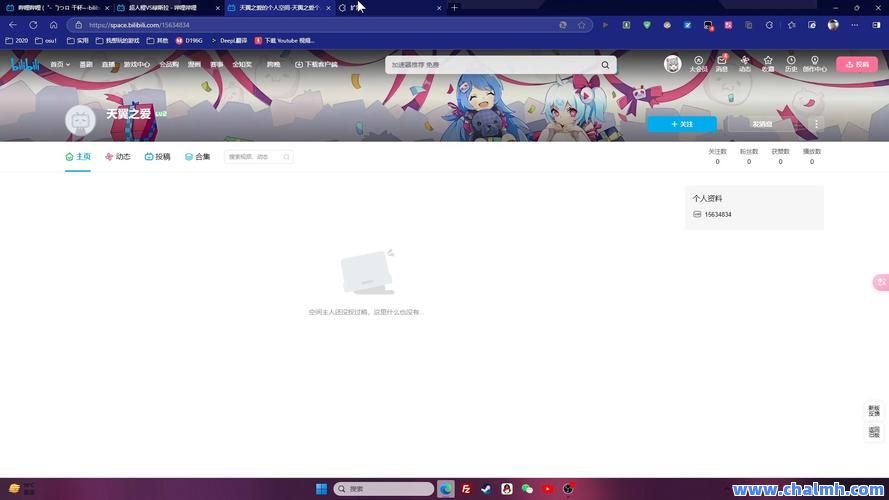
Task: Select the 主页 tab
Action: tap(78, 156)
